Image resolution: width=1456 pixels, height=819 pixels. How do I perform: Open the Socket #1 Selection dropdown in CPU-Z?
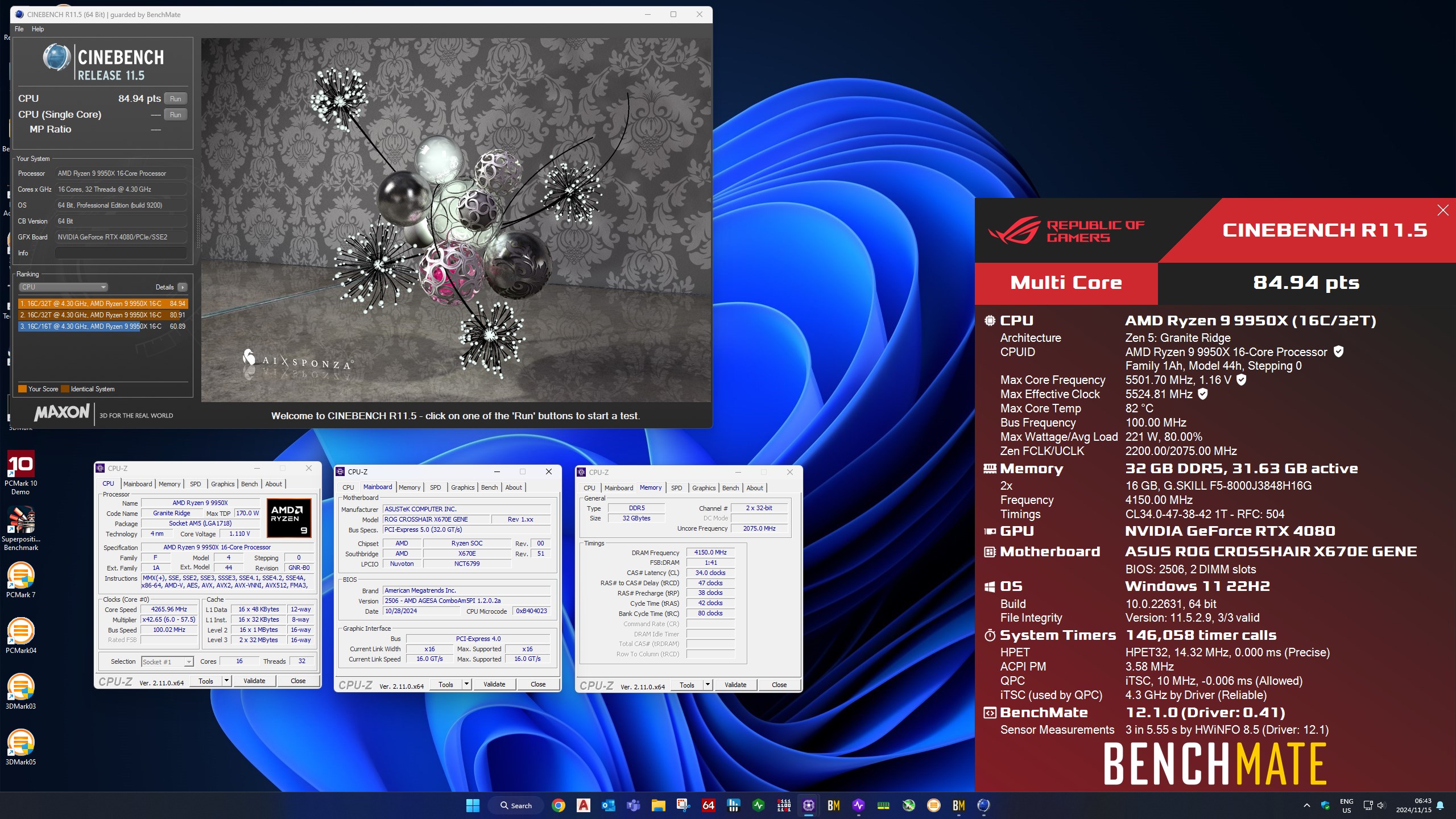click(167, 661)
